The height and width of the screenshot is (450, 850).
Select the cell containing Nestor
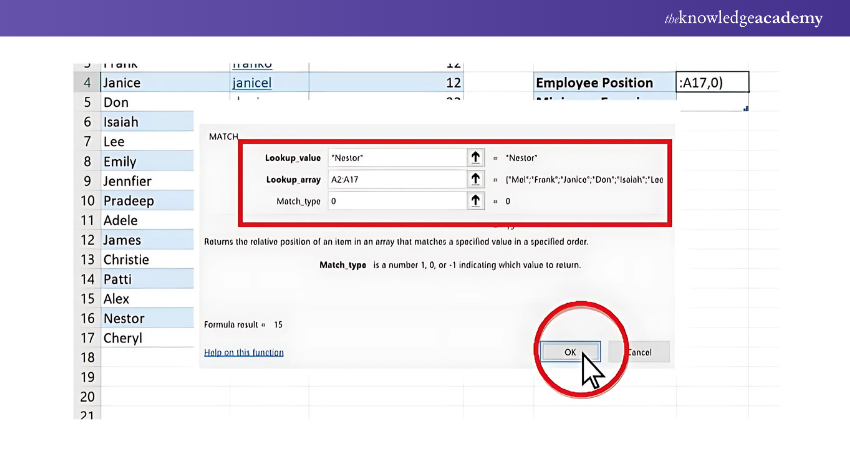click(x=145, y=318)
